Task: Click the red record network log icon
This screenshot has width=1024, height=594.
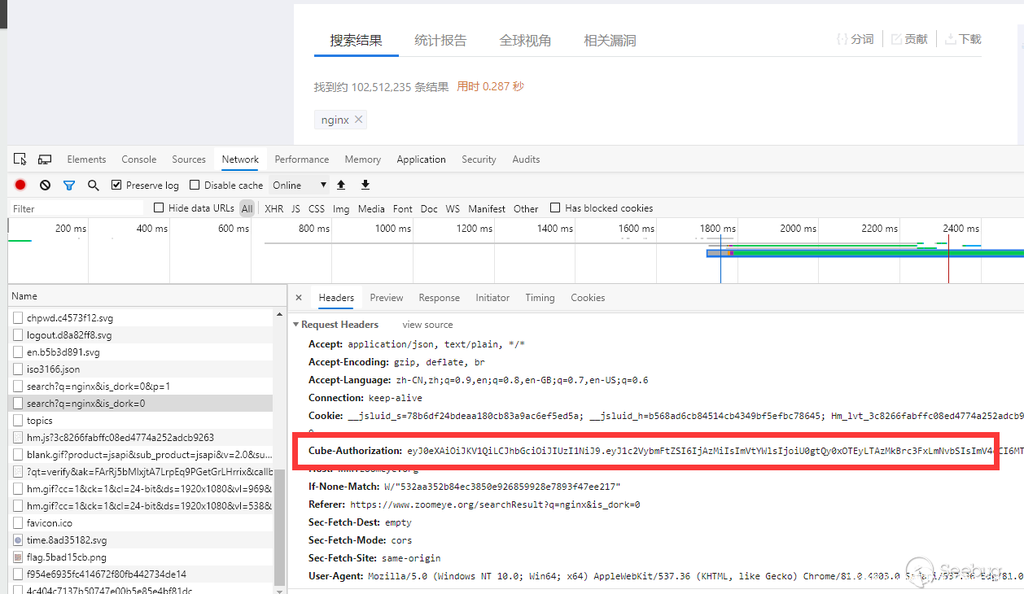Action: pyautogui.click(x=20, y=185)
